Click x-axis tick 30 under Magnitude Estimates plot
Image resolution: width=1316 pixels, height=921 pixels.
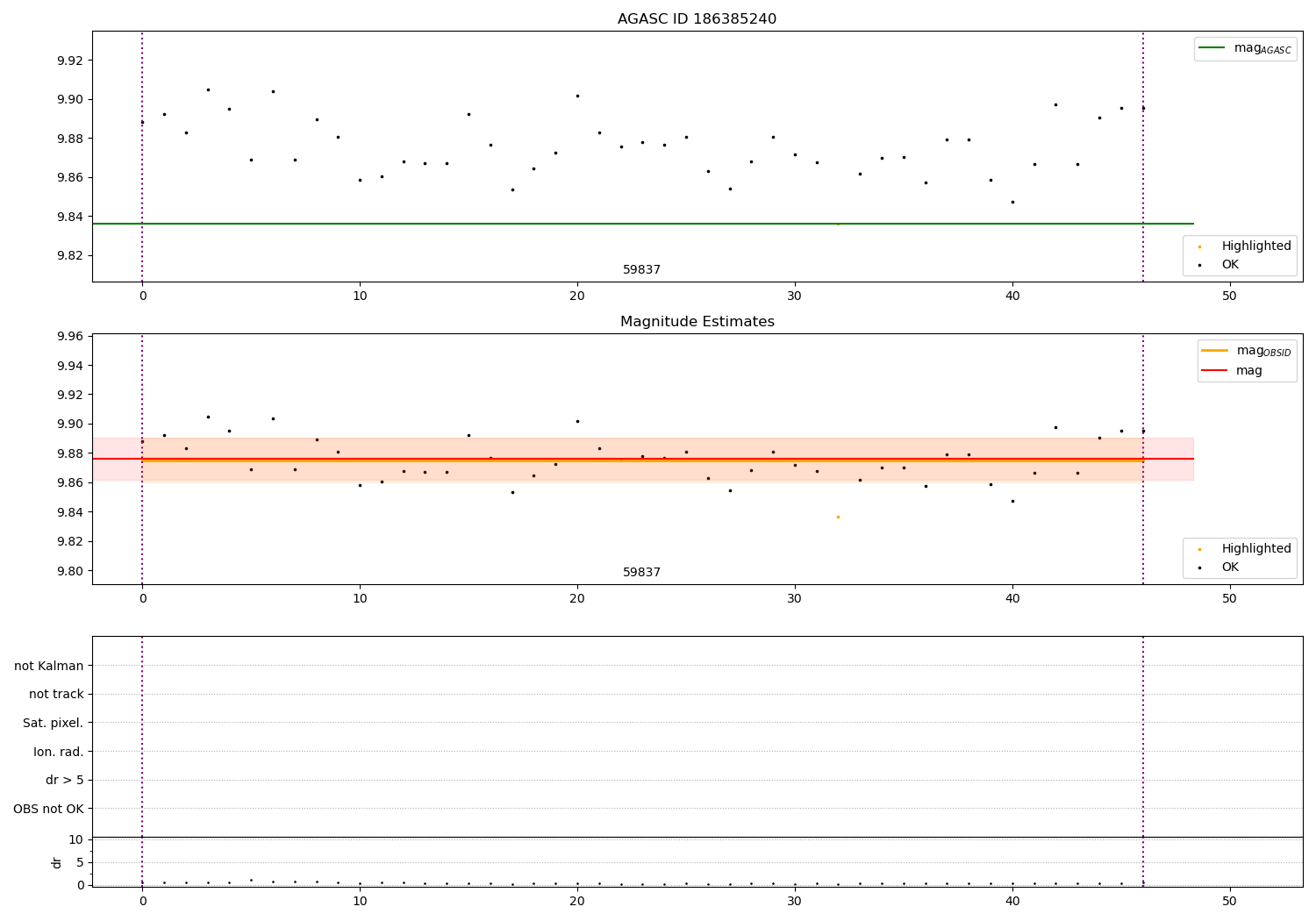coord(795,599)
